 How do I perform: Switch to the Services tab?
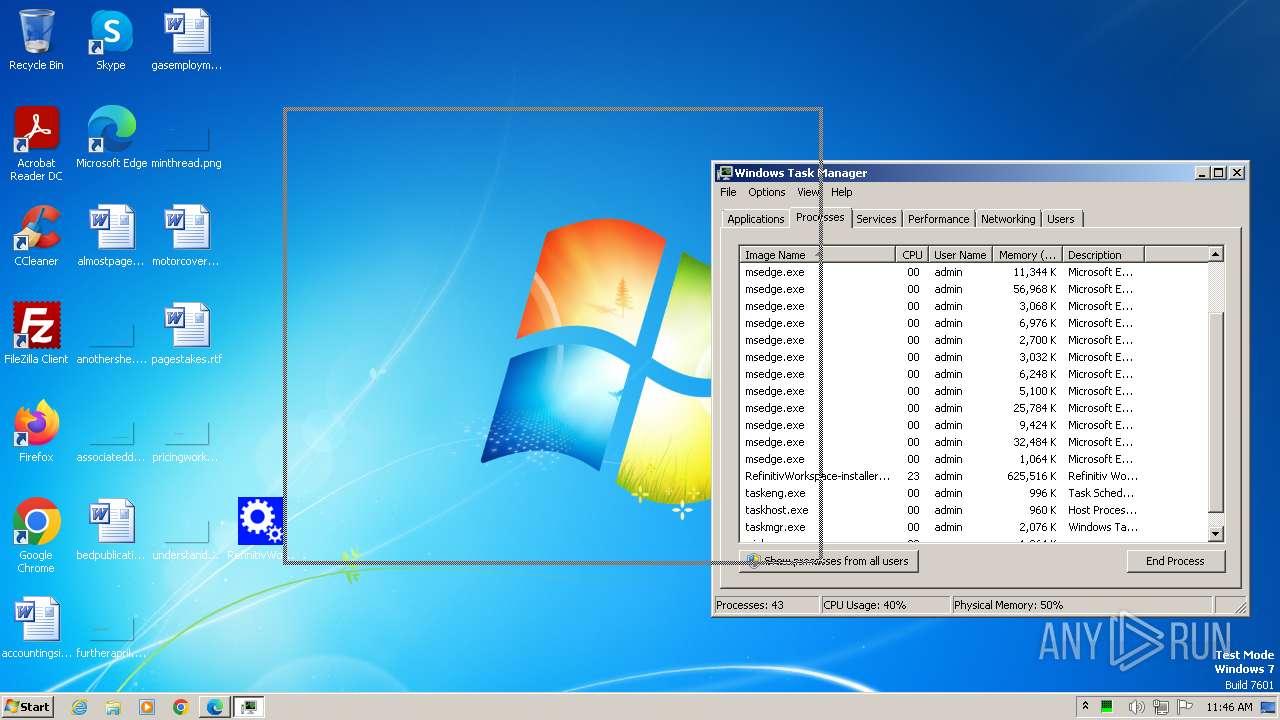pyautogui.click(x=876, y=219)
